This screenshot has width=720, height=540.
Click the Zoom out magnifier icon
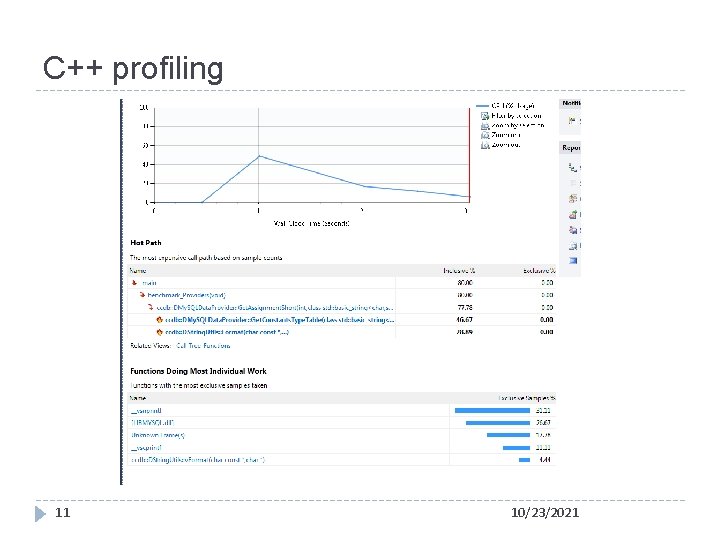484,145
